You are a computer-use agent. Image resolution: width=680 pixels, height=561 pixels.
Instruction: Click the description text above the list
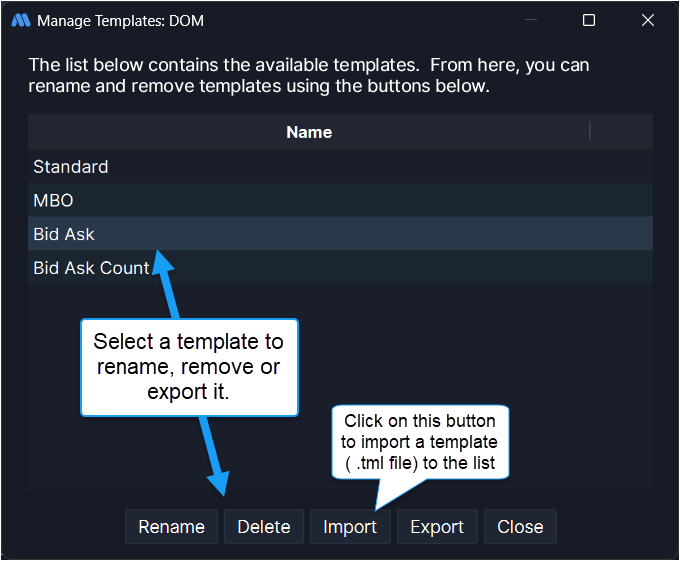[309, 75]
